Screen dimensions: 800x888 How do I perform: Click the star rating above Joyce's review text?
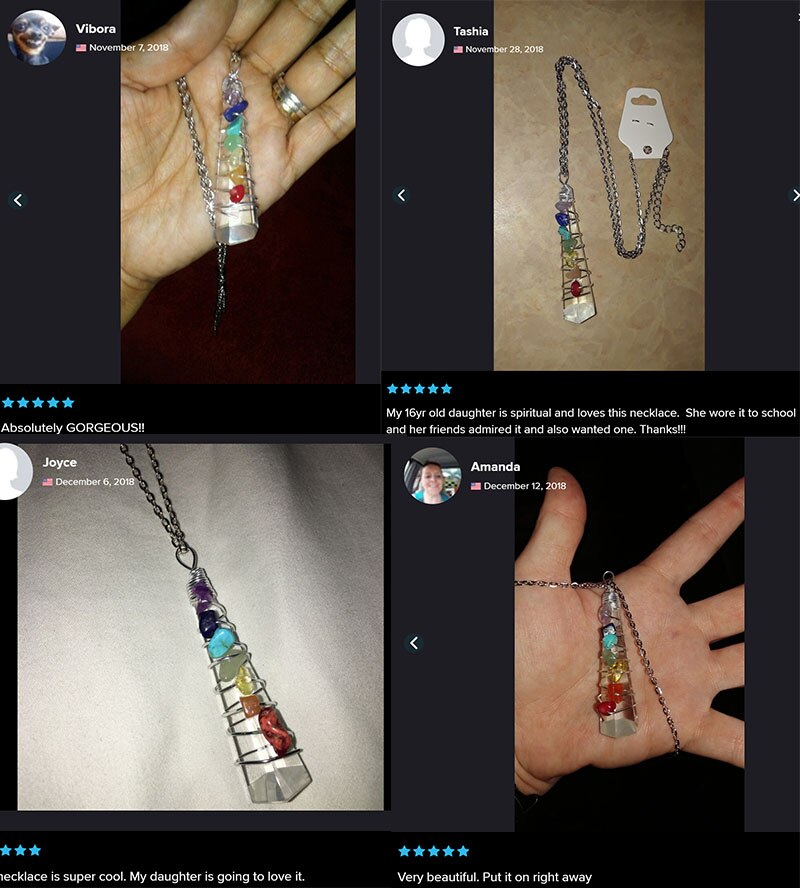[20, 850]
